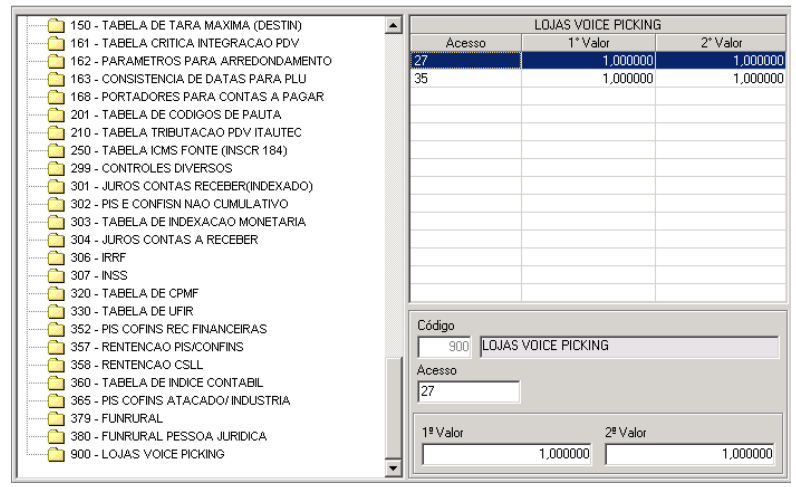Select 380 - FUNRURAL PESSOA JURIDICA
The image size is (796, 487).
(x=169, y=436)
